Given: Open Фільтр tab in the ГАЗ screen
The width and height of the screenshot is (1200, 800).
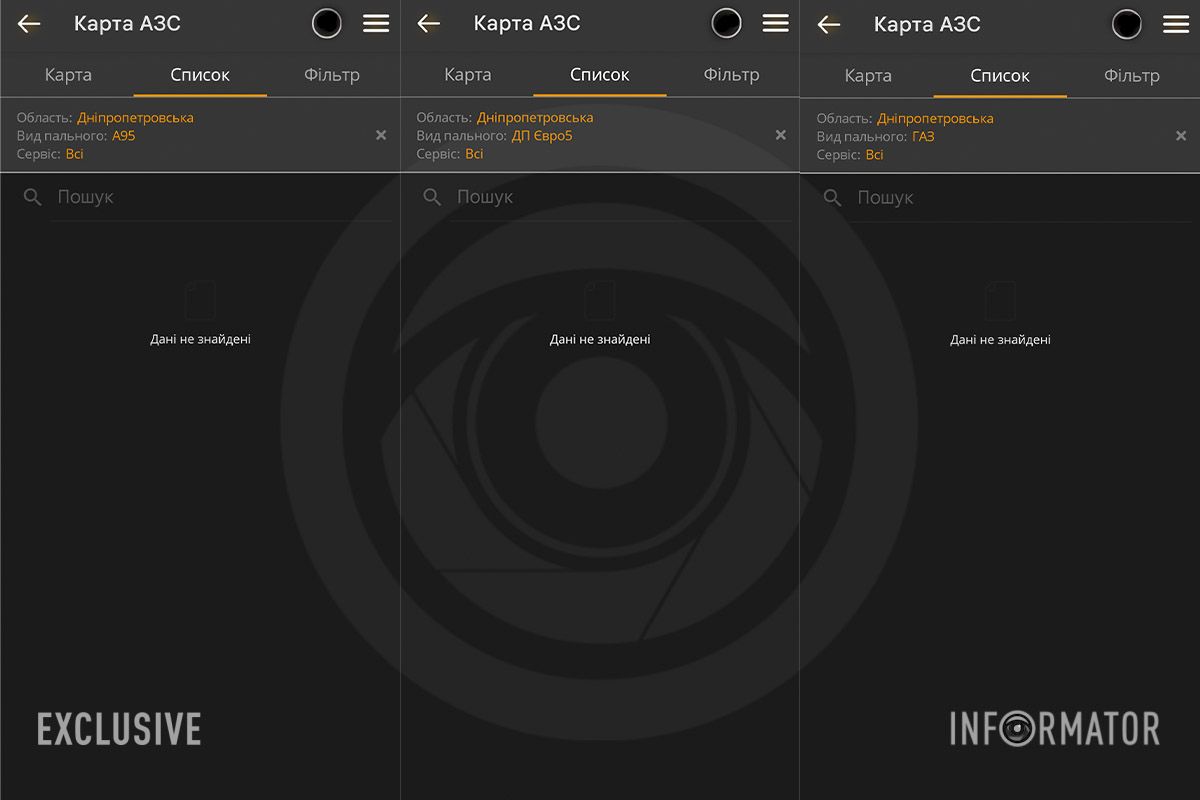Looking at the screenshot, I should [x=1132, y=75].
